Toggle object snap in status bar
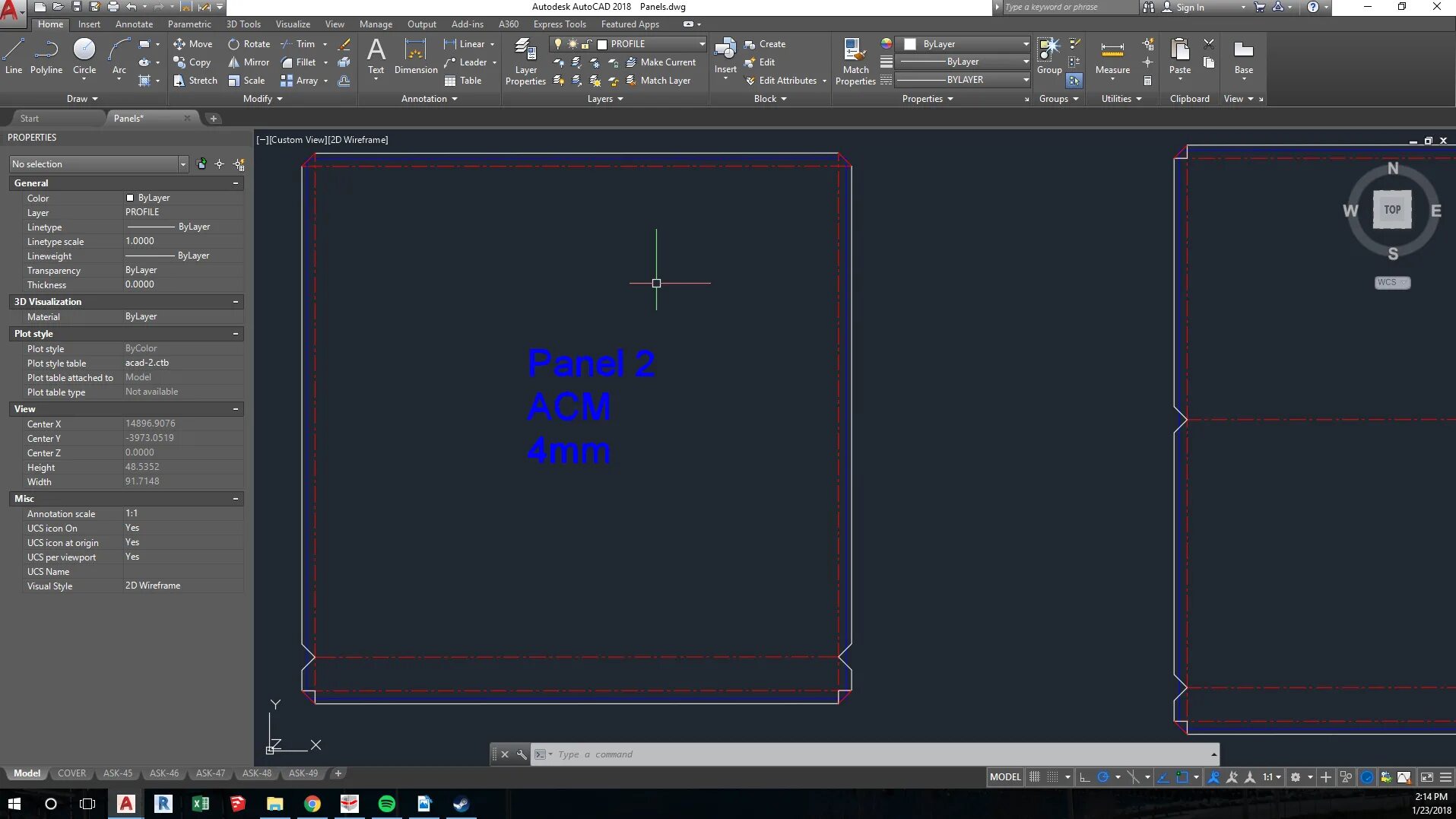The height and width of the screenshot is (819, 1456). coord(1182,777)
